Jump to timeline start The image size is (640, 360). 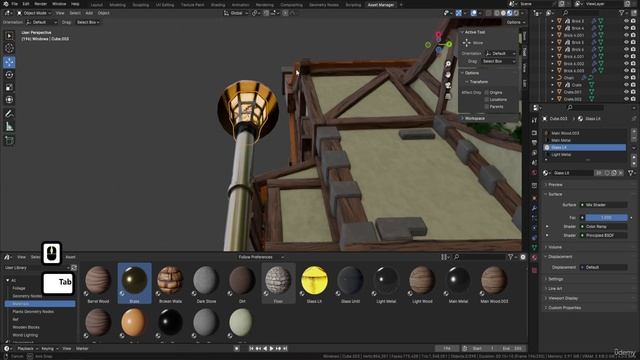tap(251, 349)
